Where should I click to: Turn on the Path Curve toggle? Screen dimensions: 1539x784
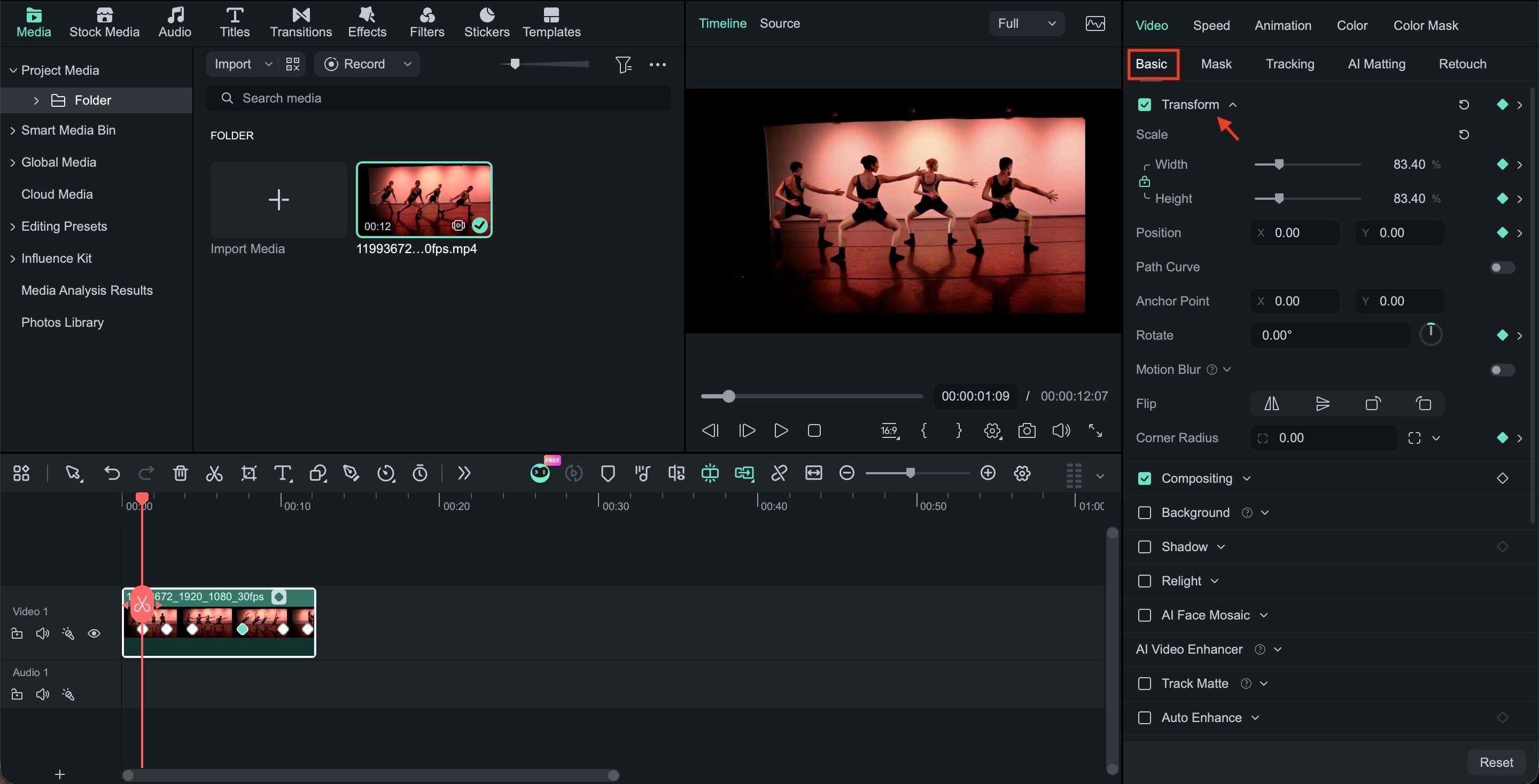tap(1502, 268)
